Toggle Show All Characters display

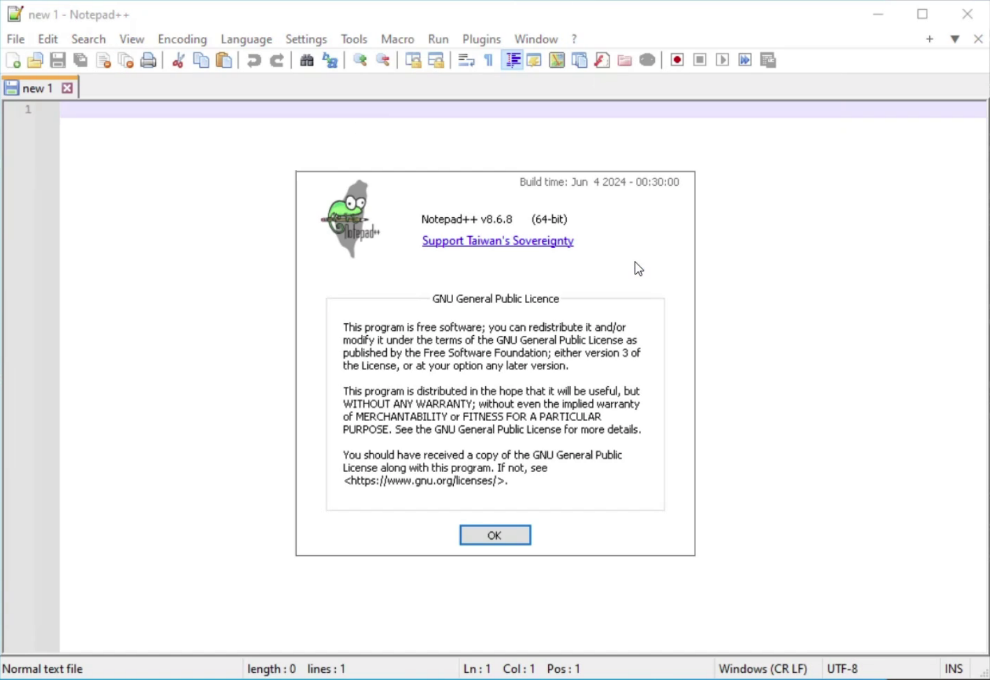(x=489, y=60)
